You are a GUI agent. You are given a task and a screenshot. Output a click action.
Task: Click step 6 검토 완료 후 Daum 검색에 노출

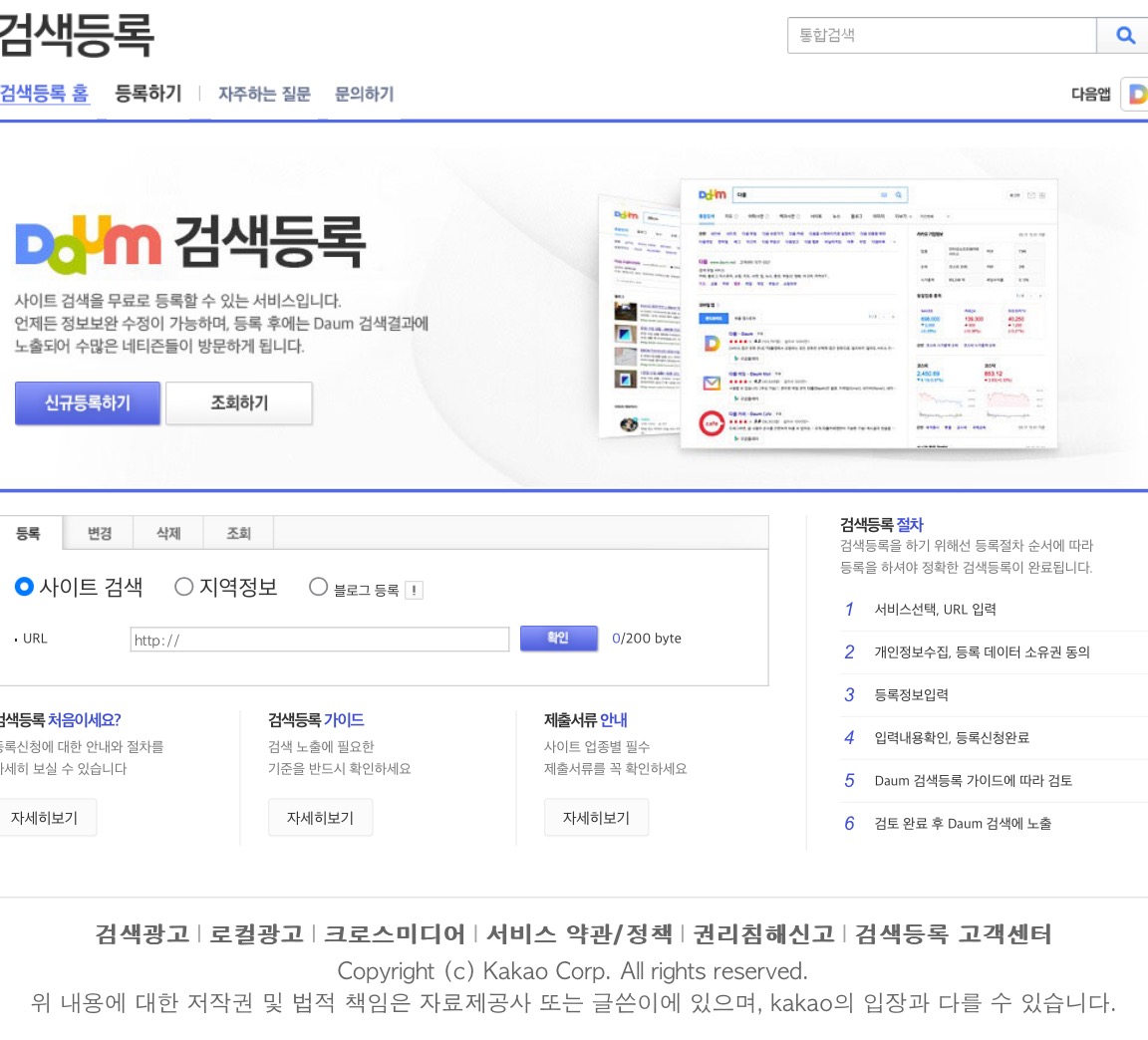[963, 824]
